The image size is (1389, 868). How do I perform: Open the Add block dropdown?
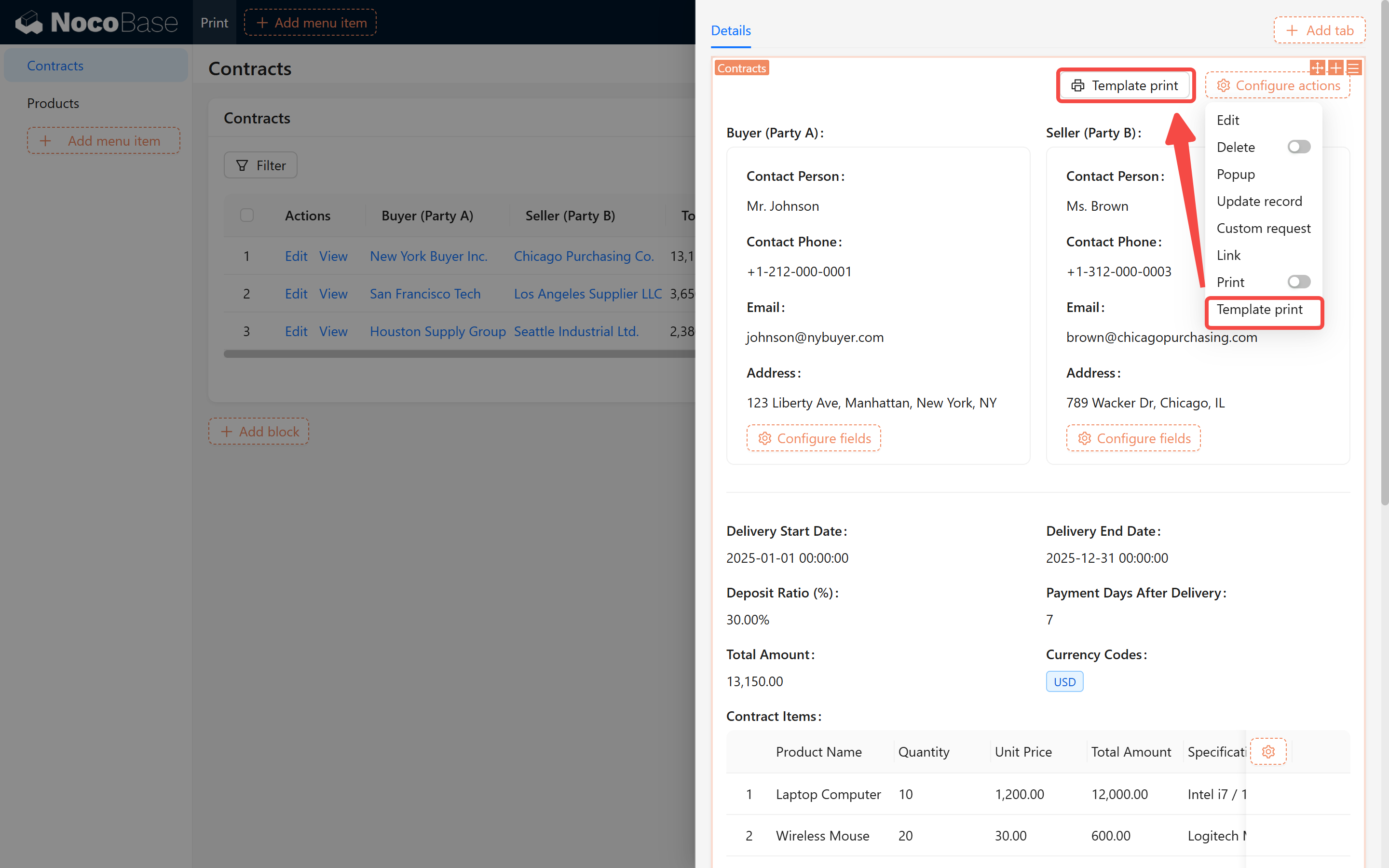pos(259,431)
